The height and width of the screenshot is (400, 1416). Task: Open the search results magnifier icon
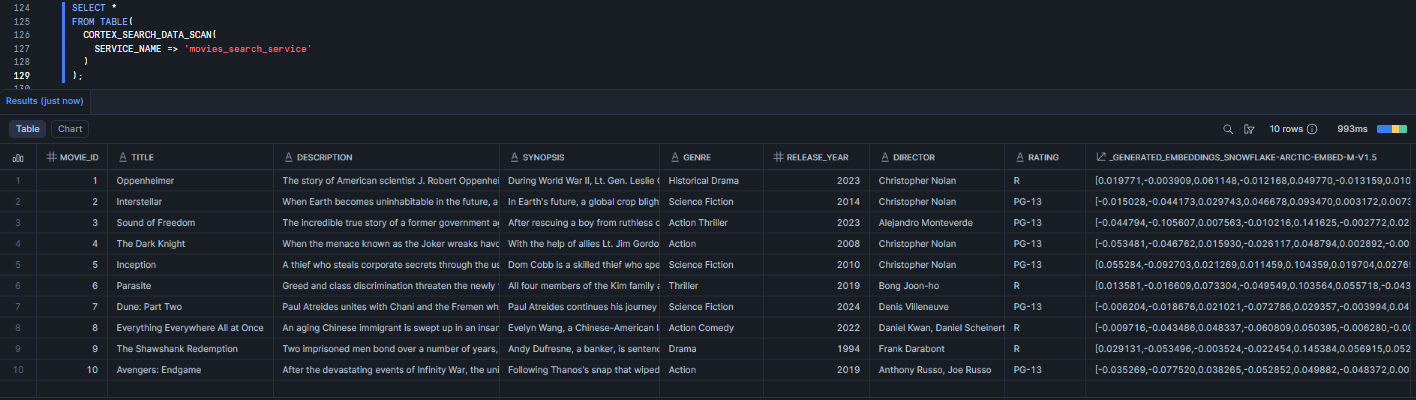click(x=1228, y=129)
